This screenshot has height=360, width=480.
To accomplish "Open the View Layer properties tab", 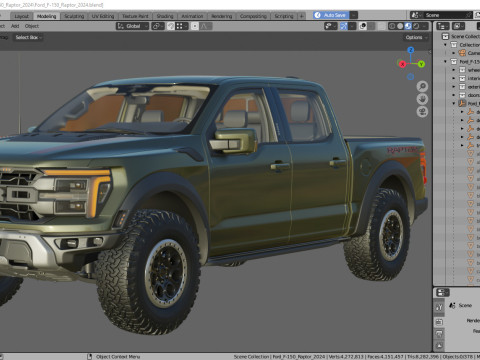I will [439, 346].
